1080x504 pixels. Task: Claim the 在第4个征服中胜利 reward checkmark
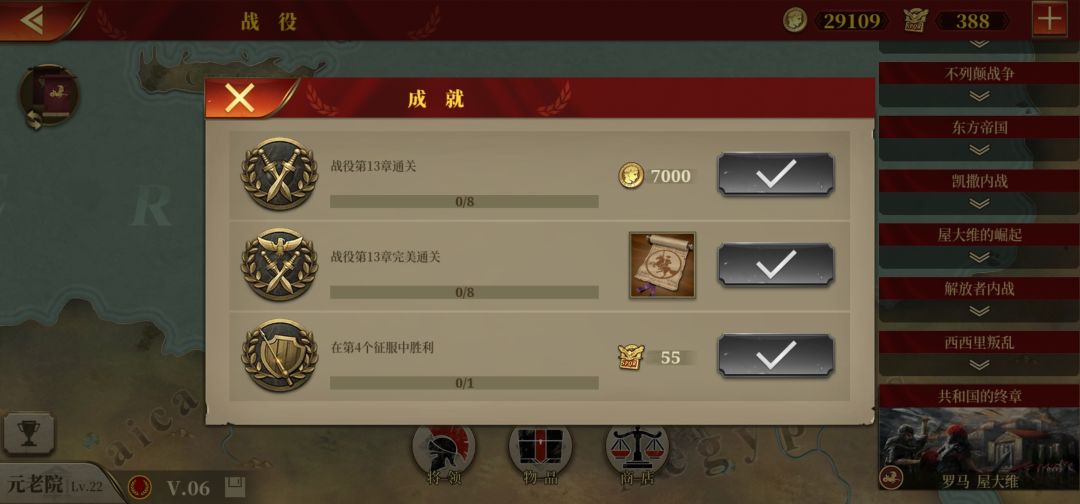click(x=776, y=355)
